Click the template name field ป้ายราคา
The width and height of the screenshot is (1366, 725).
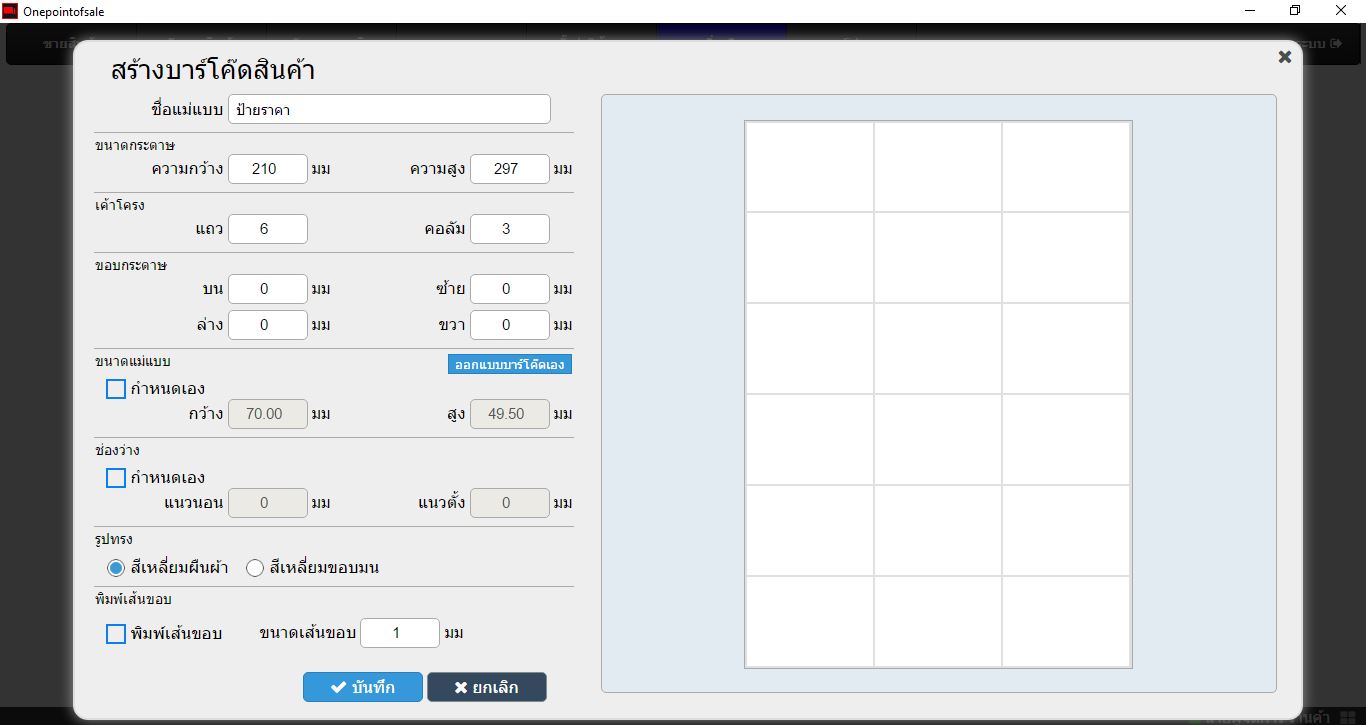[389, 110]
